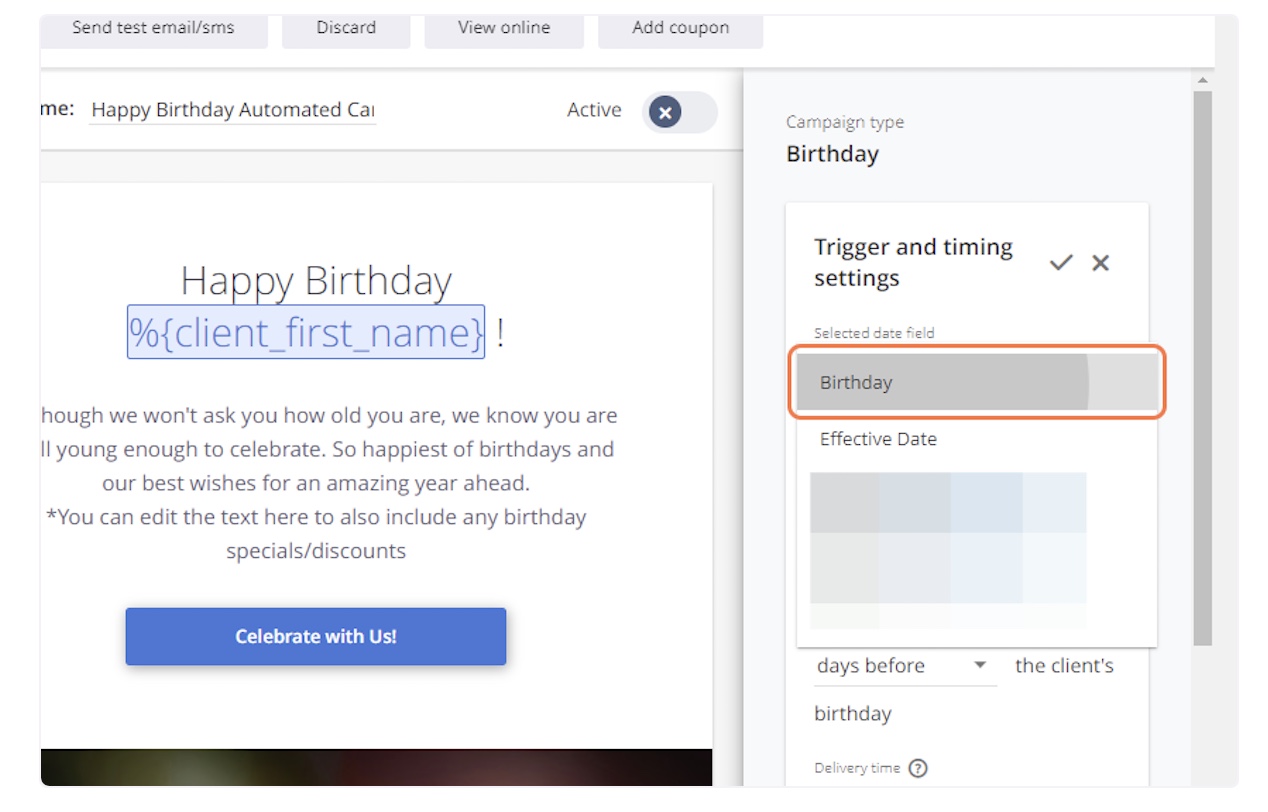Cancel trigger settings with X icon
Image resolution: width=1268 pixels, height=812 pixels.
point(1101,263)
